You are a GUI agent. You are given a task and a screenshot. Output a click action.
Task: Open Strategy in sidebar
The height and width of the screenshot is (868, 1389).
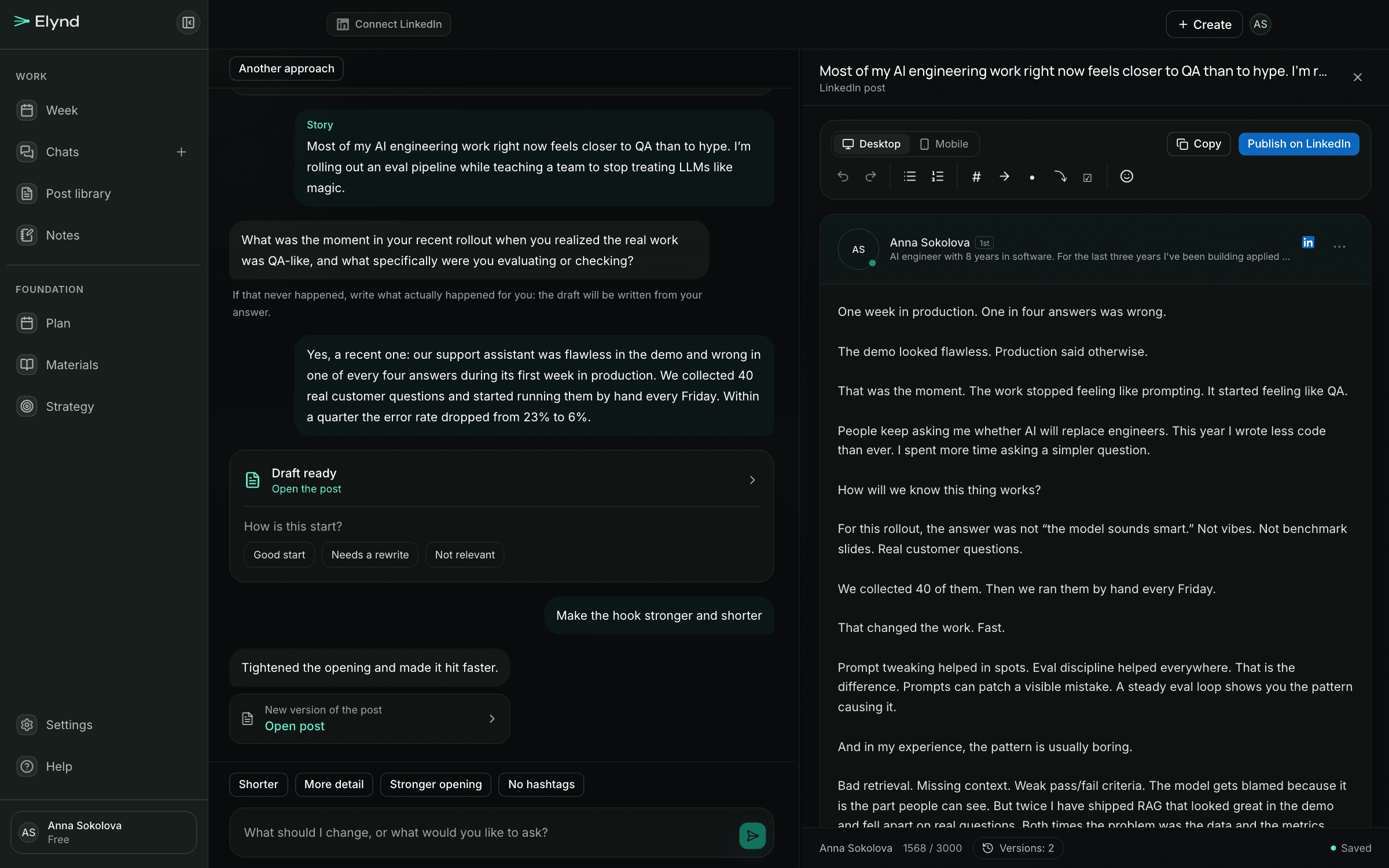click(104, 406)
